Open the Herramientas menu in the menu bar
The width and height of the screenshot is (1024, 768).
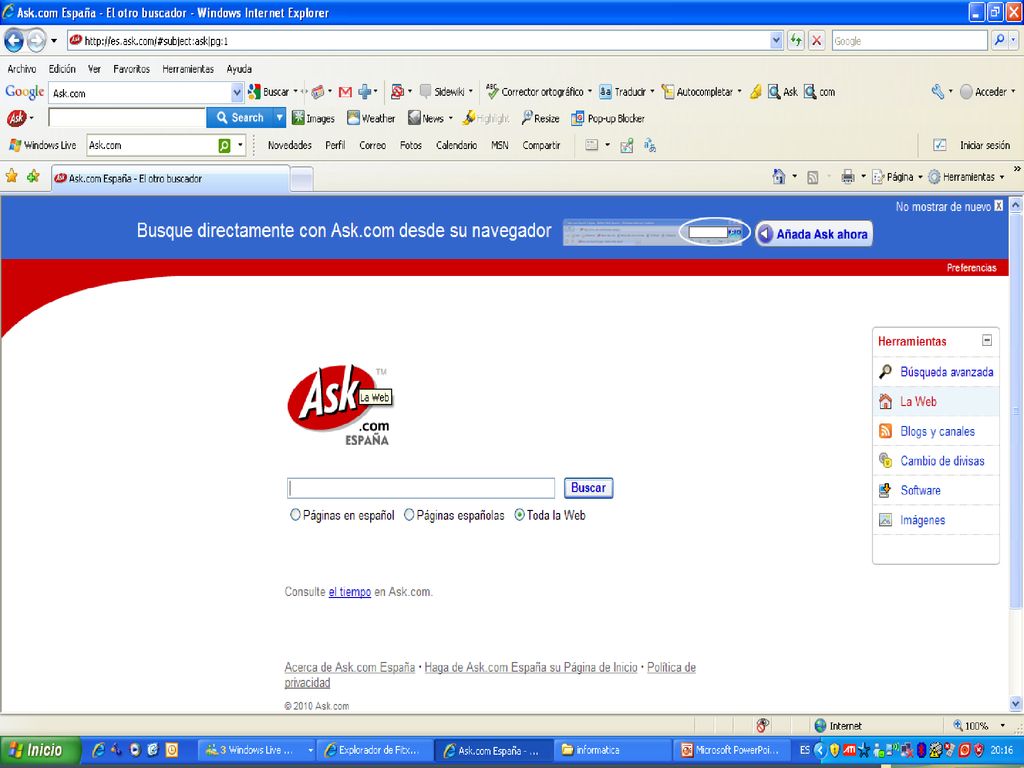point(188,69)
